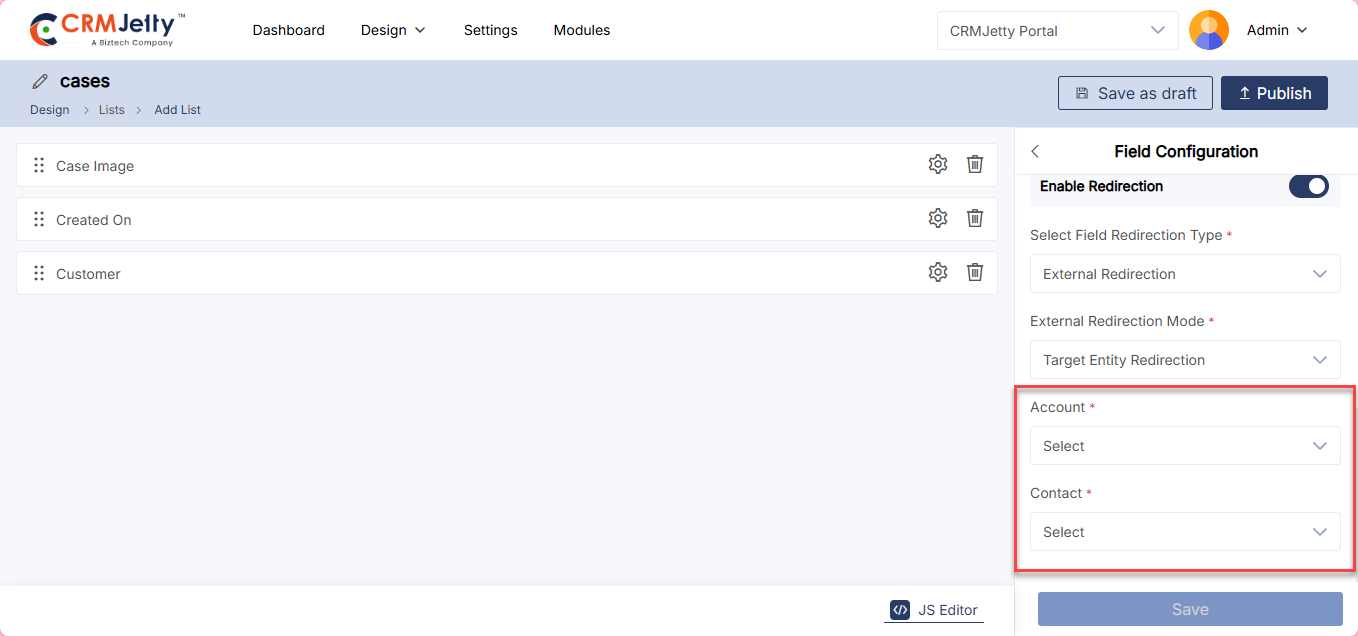Open the Account select dropdown

pyautogui.click(x=1184, y=446)
